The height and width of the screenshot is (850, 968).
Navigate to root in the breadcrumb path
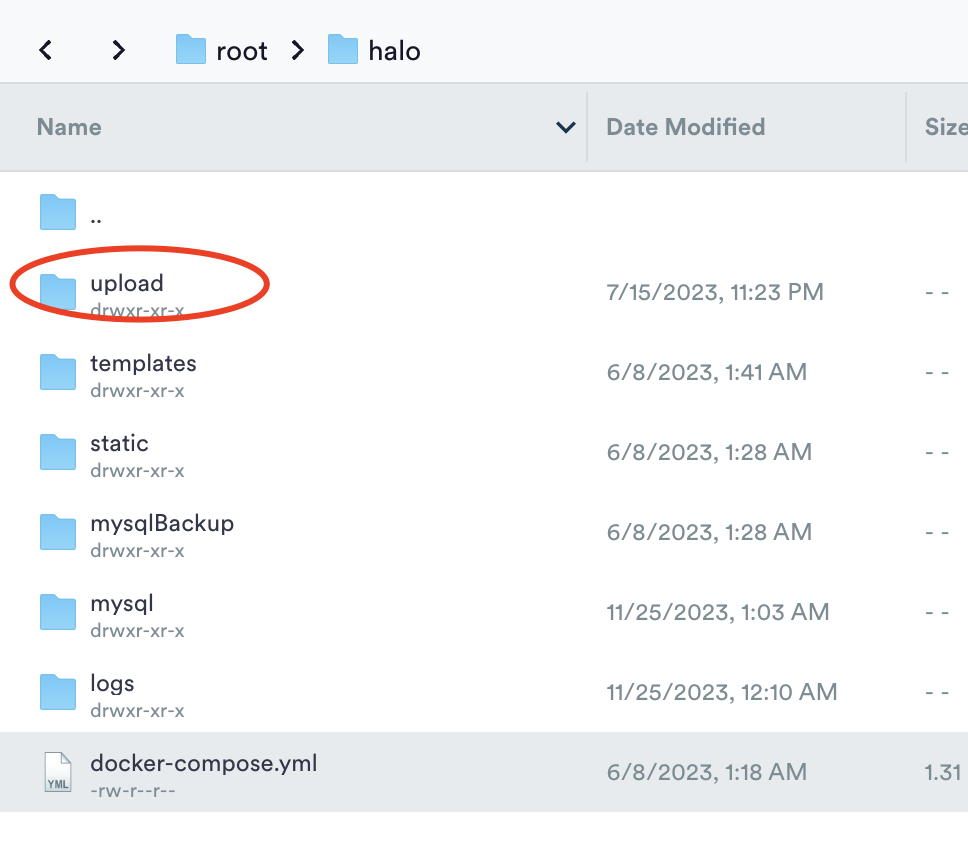[242, 51]
